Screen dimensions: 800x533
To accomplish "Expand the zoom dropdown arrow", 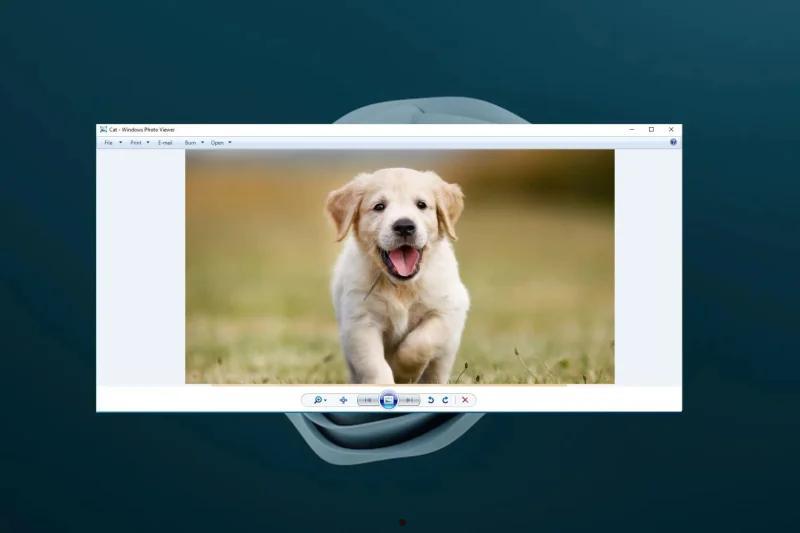I will [325, 400].
